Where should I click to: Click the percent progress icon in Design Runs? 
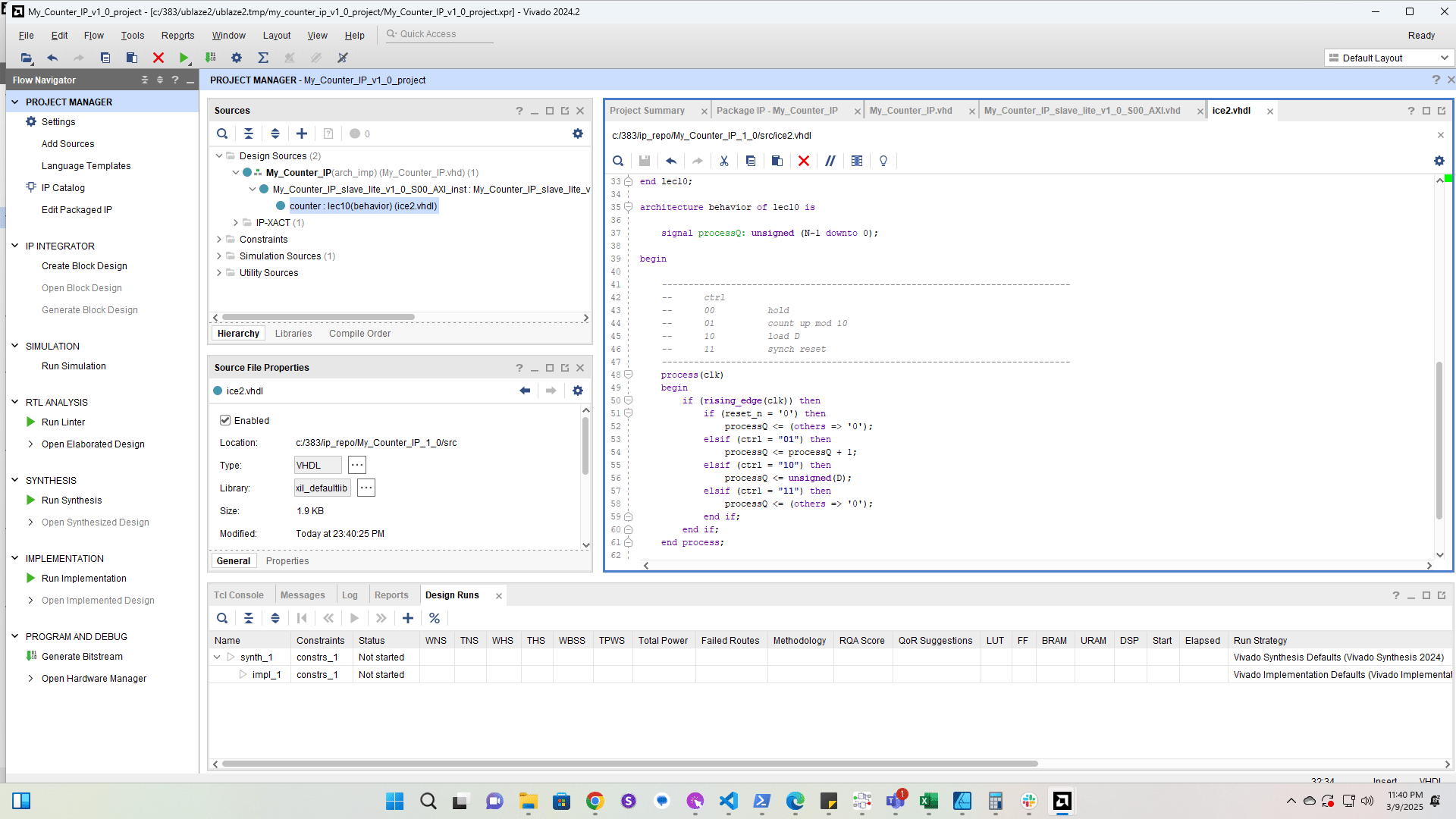pyautogui.click(x=435, y=618)
